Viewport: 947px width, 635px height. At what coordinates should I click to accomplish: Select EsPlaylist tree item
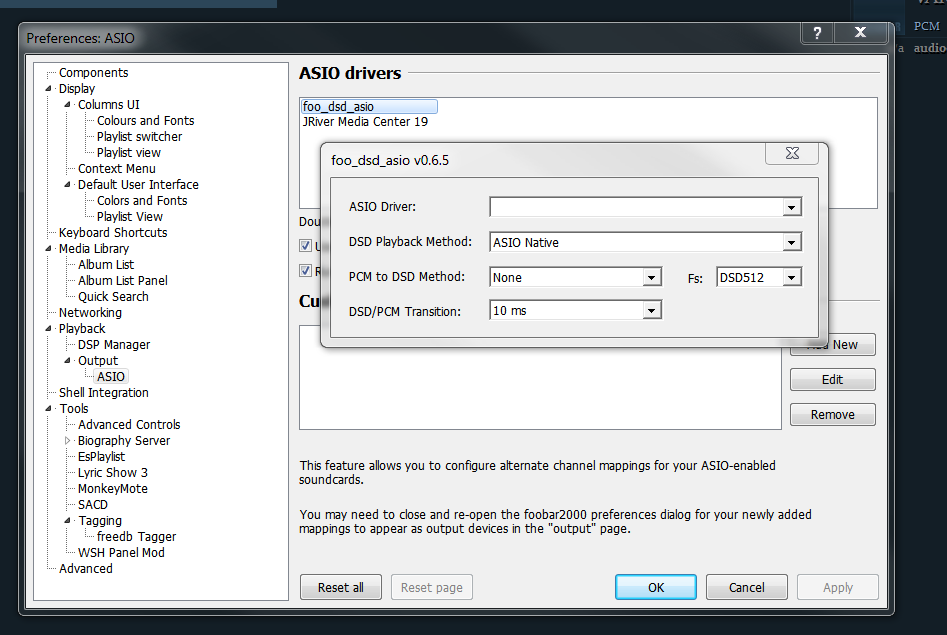101,457
